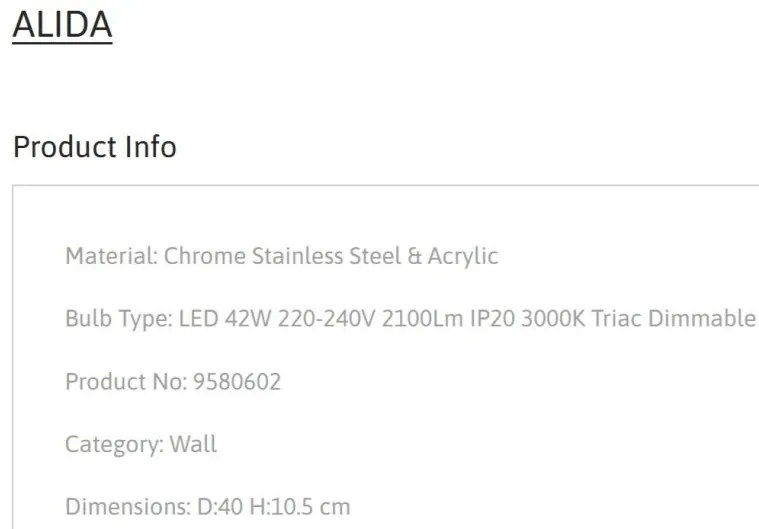Click the 3000K color temperature text
759x529 pixels.
pos(553,319)
